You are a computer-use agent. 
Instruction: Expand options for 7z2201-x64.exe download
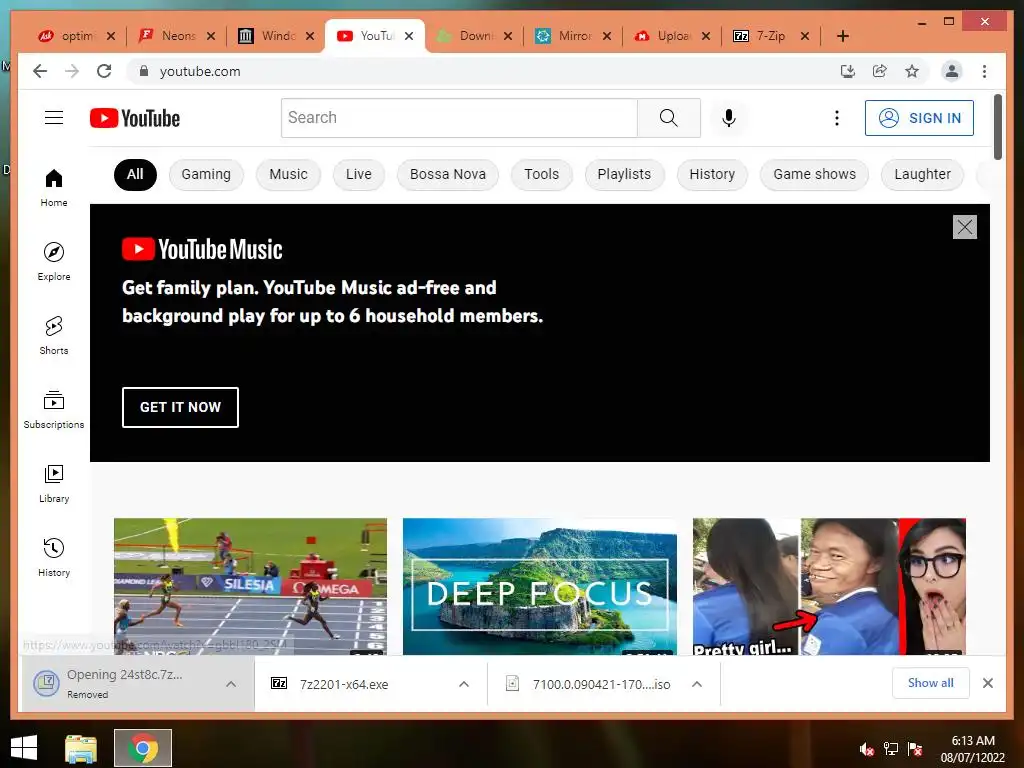464,684
